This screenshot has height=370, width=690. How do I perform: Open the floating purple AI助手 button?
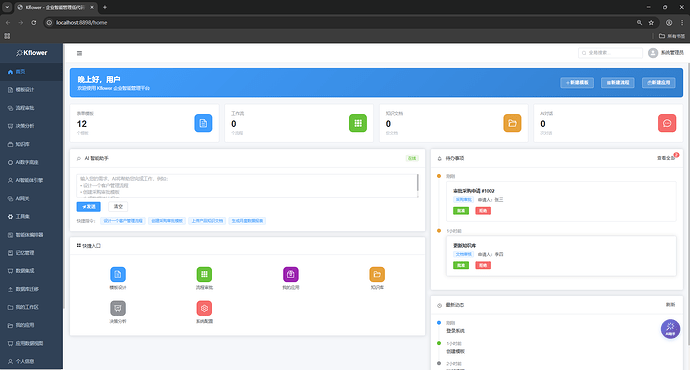click(x=670, y=329)
